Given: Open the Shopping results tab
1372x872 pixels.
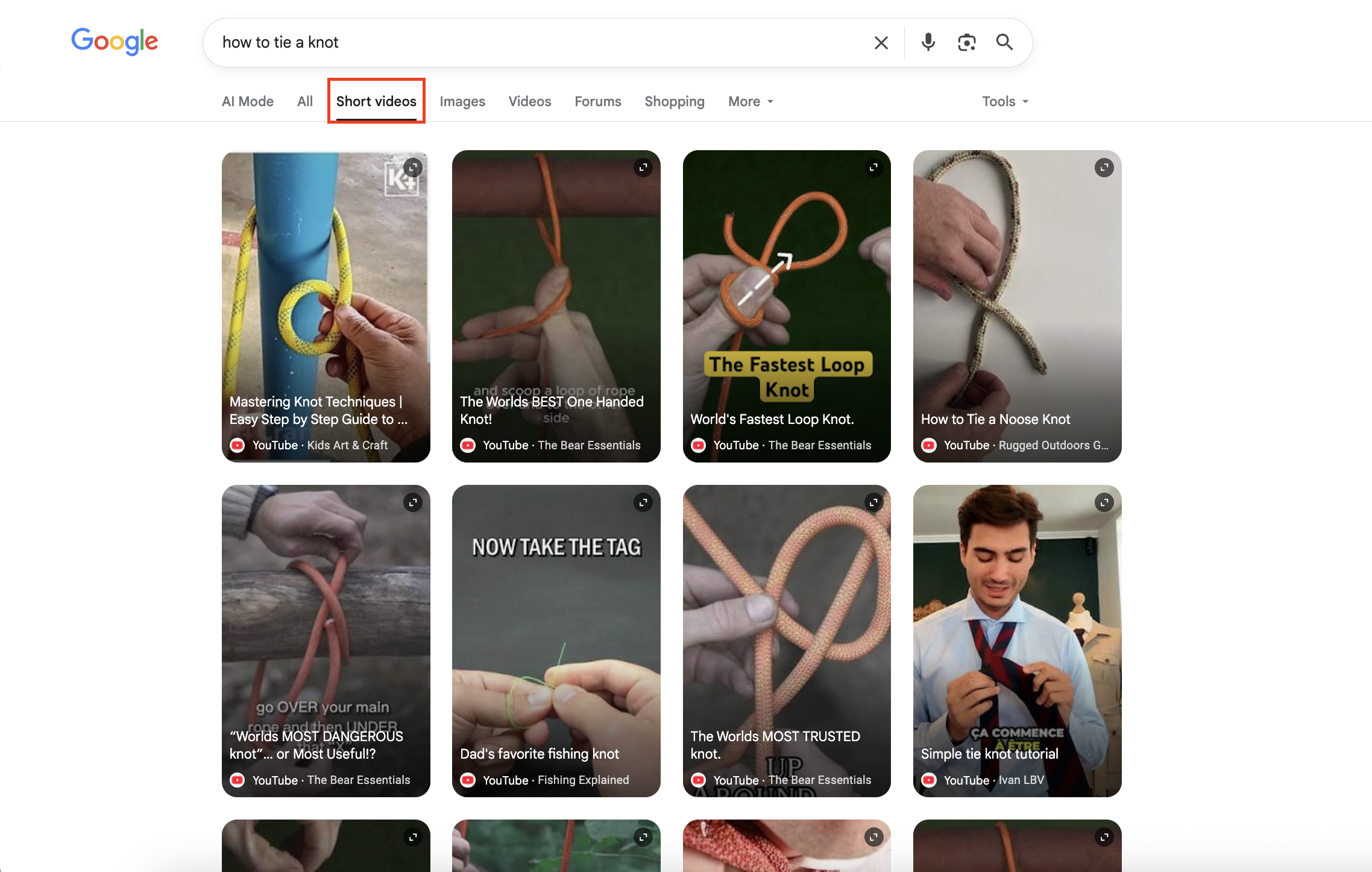Looking at the screenshot, I should [675, 101].
